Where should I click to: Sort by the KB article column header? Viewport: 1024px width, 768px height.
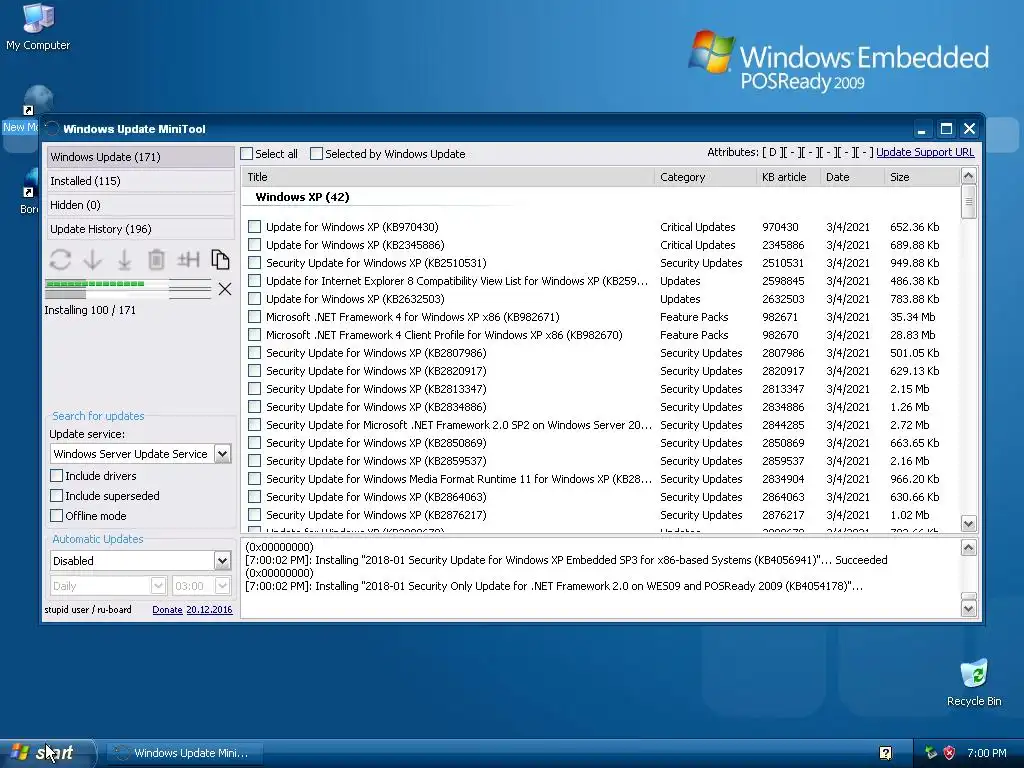coord(788,177)
